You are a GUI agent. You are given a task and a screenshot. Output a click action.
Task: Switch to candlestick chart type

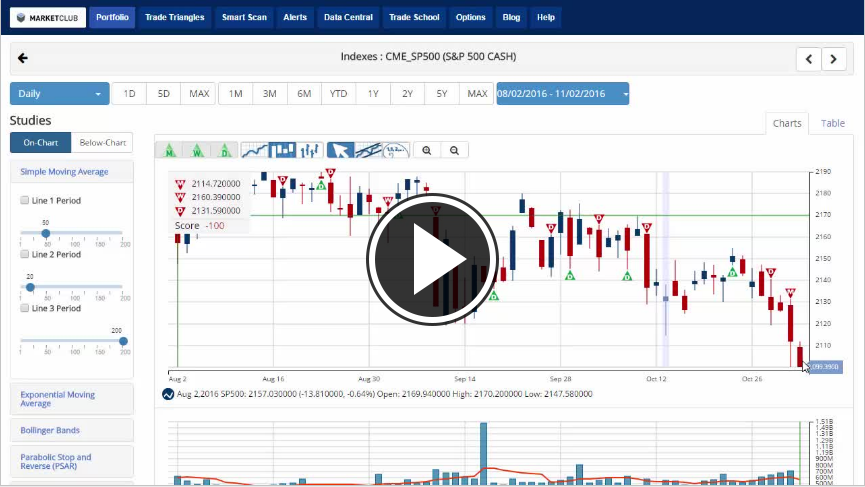click(282, 150)
